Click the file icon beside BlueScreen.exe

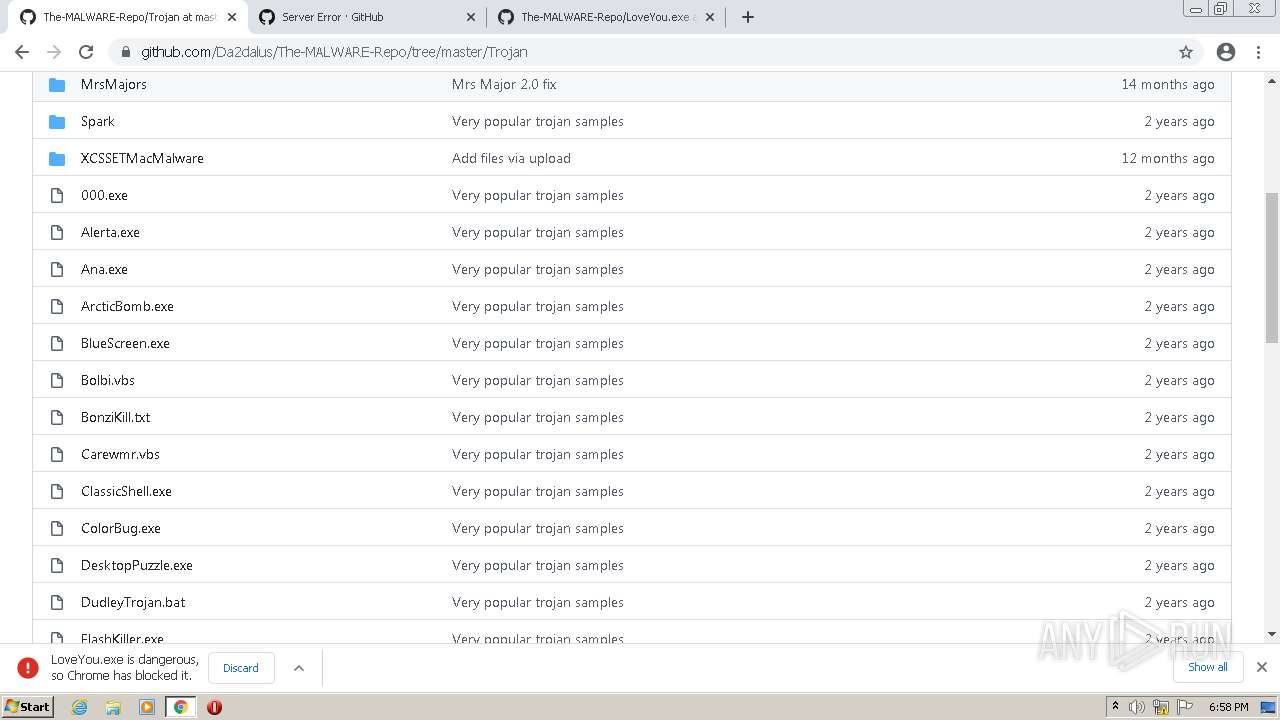tap(57, 344)
